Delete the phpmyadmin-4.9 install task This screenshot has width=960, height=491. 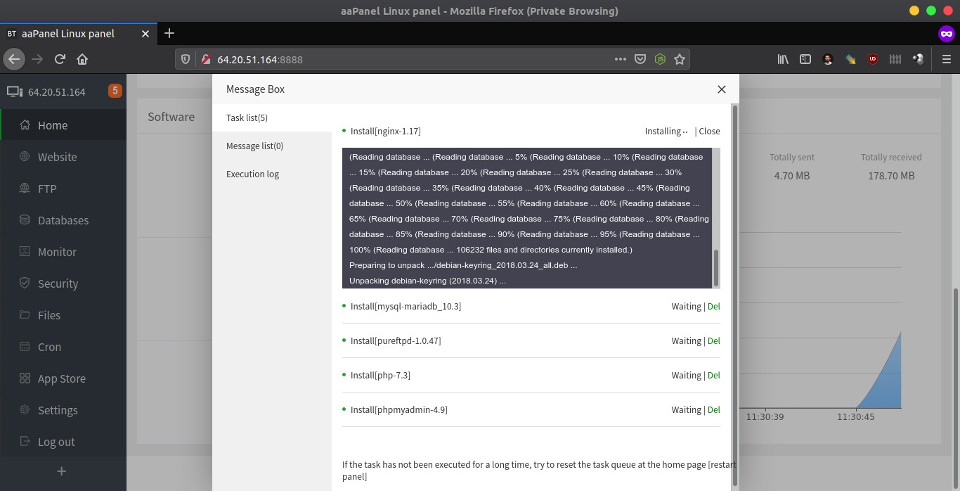pos(714,410)
